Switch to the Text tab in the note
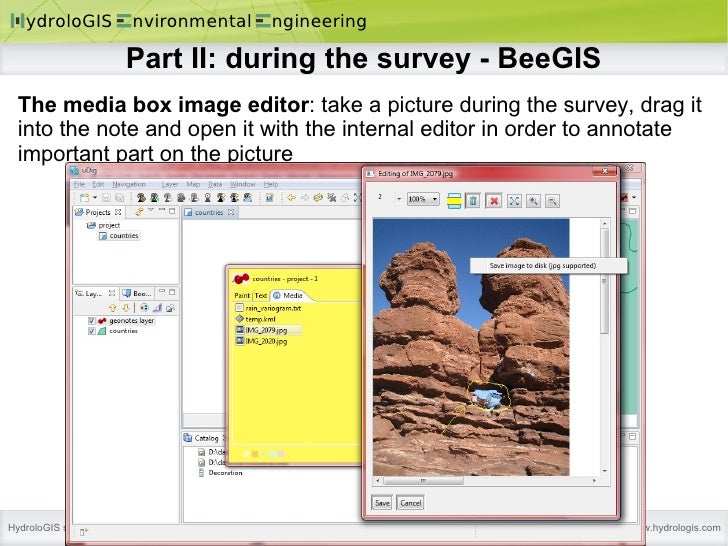 [261, 296]
